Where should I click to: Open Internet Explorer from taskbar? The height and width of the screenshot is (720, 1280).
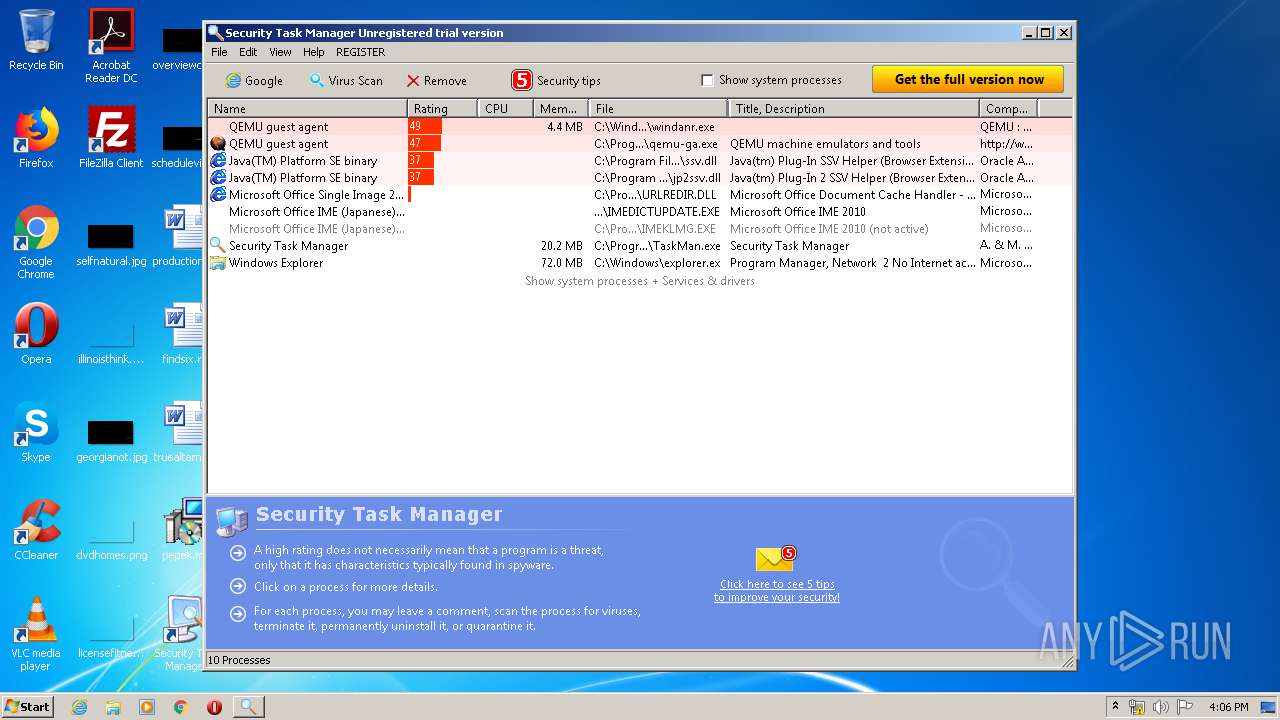(79, 707)
